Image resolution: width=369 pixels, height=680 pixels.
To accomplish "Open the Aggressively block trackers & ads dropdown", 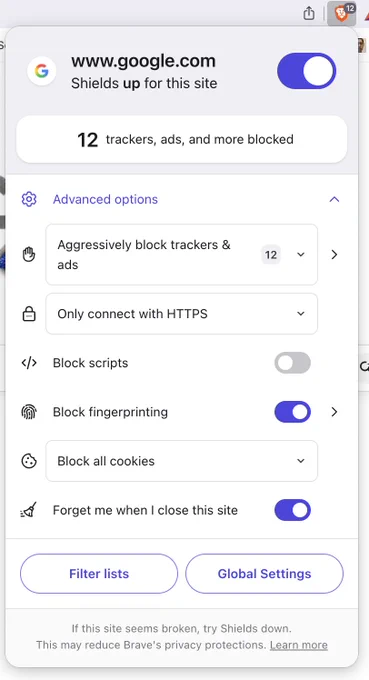I will [181, 255].
